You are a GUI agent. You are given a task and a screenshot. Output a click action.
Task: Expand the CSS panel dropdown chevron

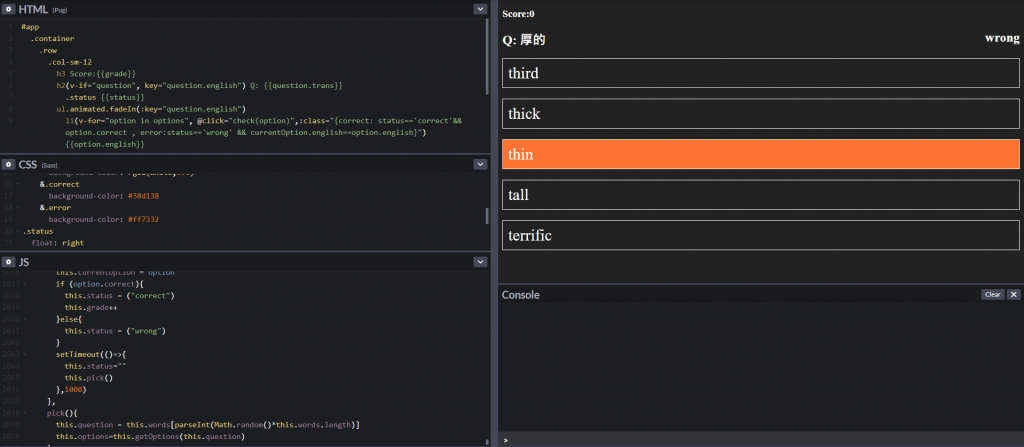click(x=481, y=165)
